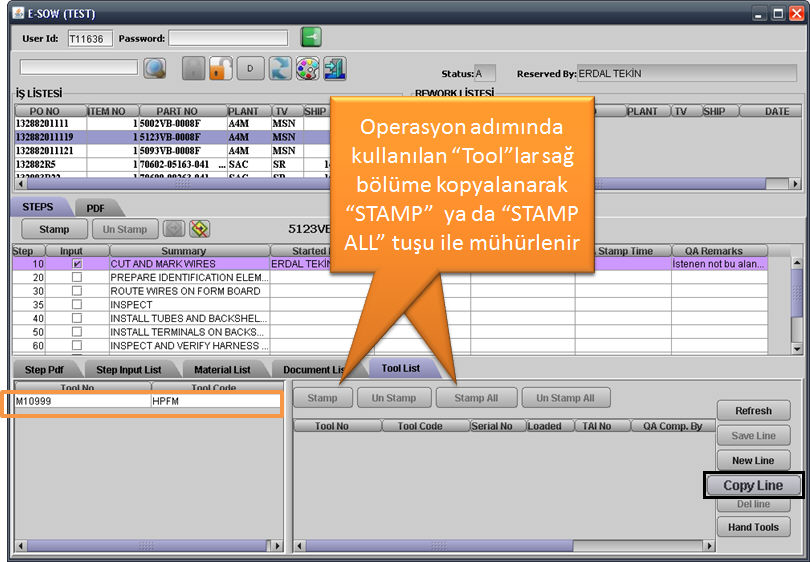
Task: Select the Tool List tab
Action: [x=401, y=368]
